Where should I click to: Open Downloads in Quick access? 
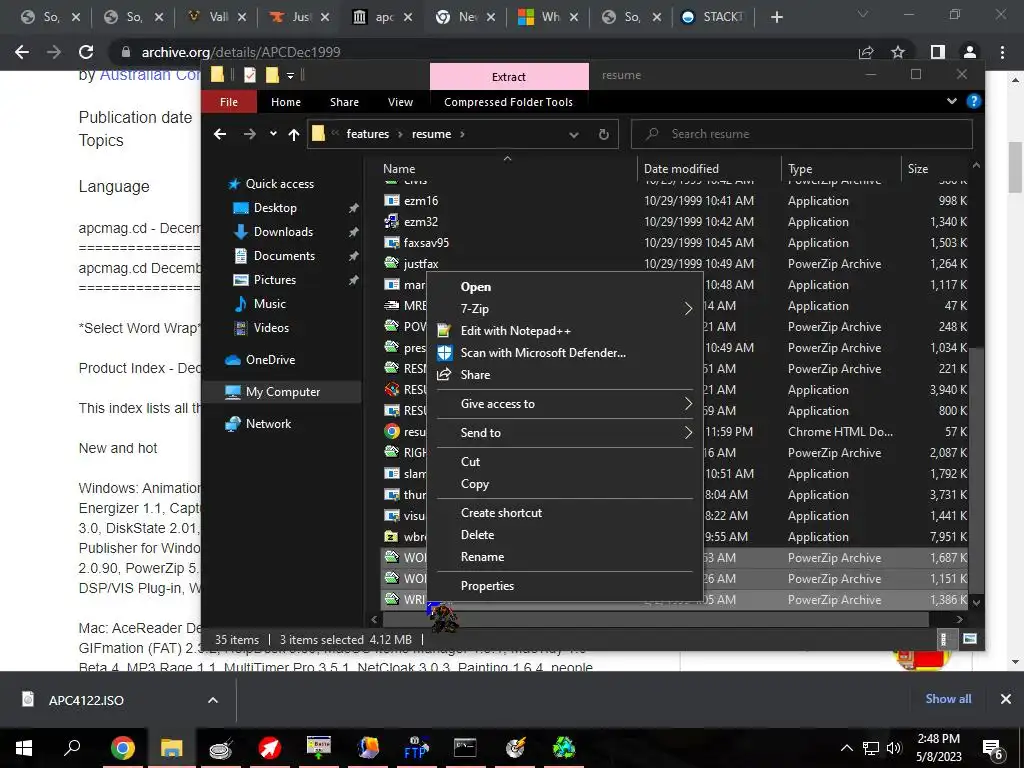click(283, 232)
